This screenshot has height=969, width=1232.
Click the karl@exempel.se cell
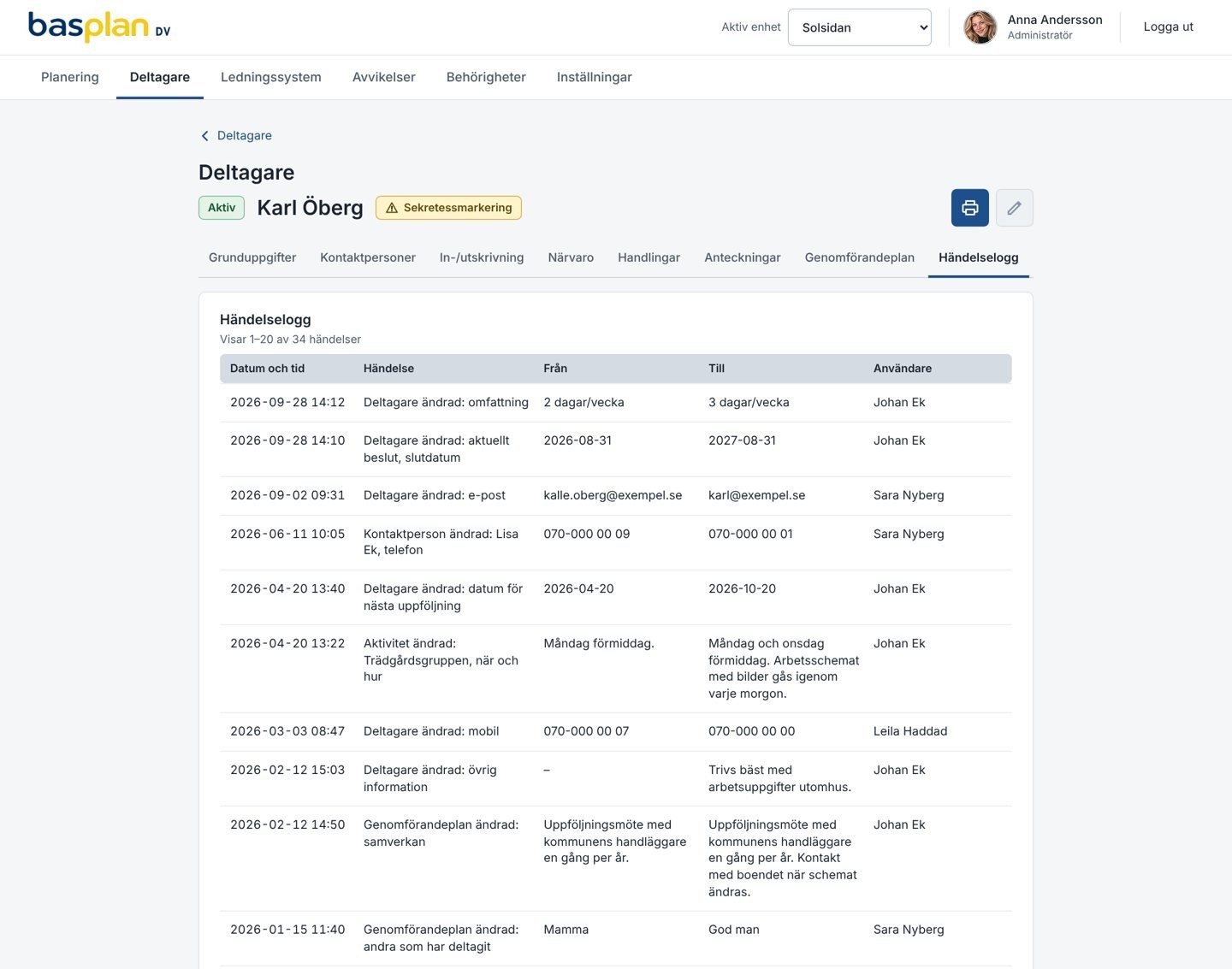tap(757, 496)
